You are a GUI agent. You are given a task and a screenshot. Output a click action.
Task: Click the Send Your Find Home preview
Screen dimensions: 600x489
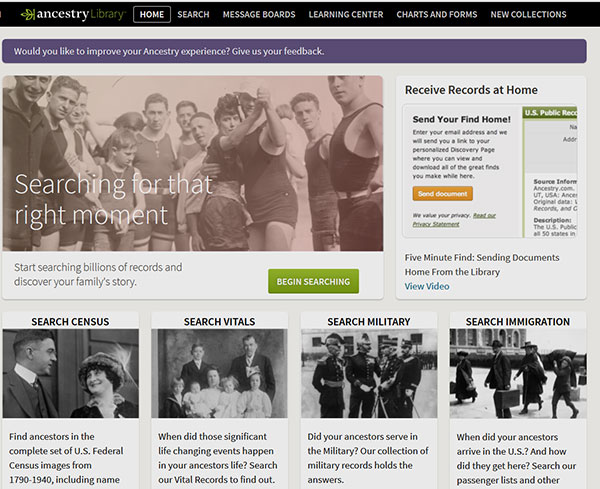pos(489,171)
